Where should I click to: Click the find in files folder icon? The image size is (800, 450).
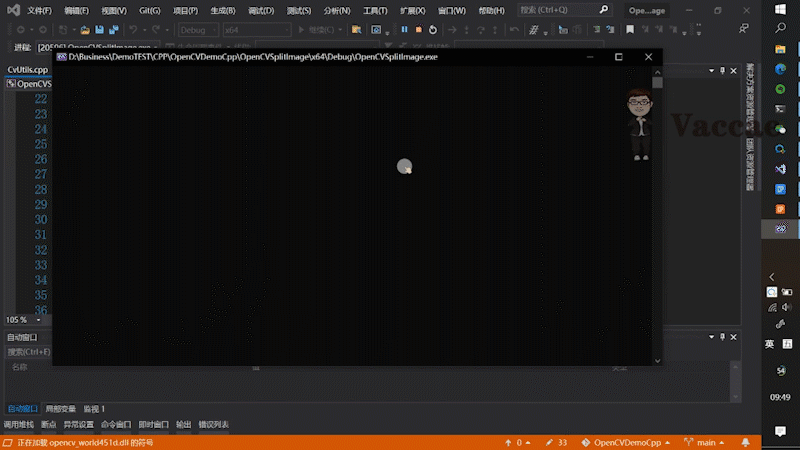tap(356, 30)
